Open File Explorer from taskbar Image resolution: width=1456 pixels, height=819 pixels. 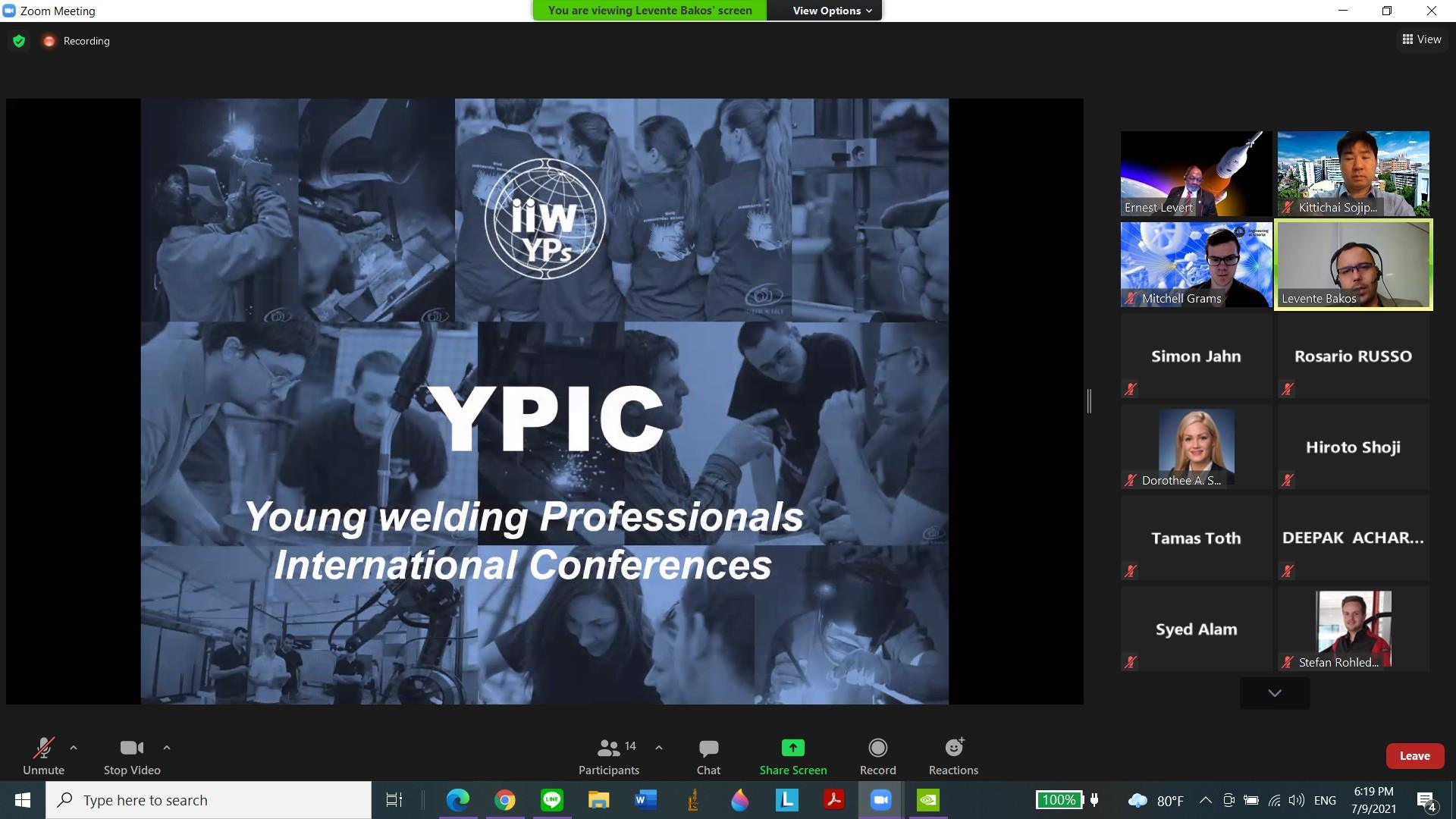pyautogui.click(x=599, y=800)
